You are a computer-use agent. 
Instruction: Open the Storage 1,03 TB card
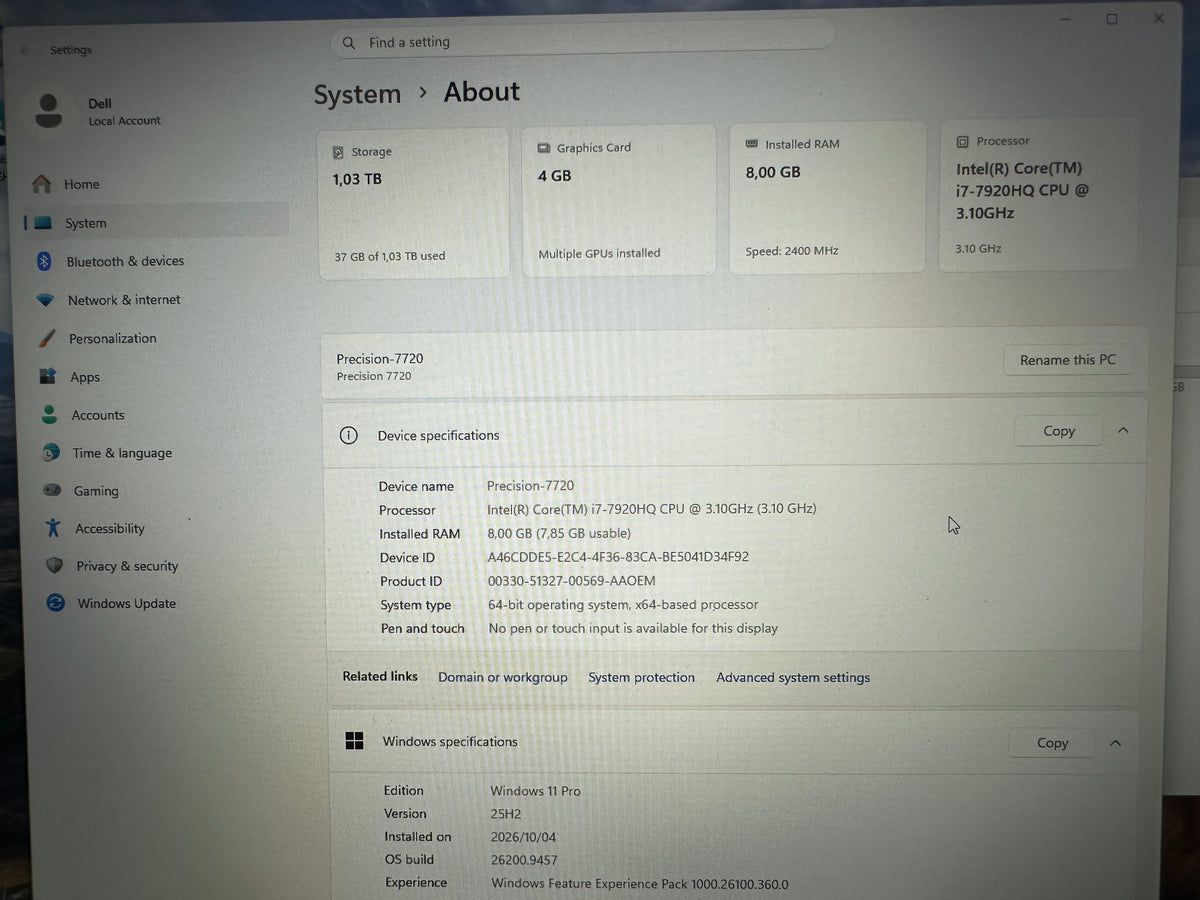click(413, 203)
